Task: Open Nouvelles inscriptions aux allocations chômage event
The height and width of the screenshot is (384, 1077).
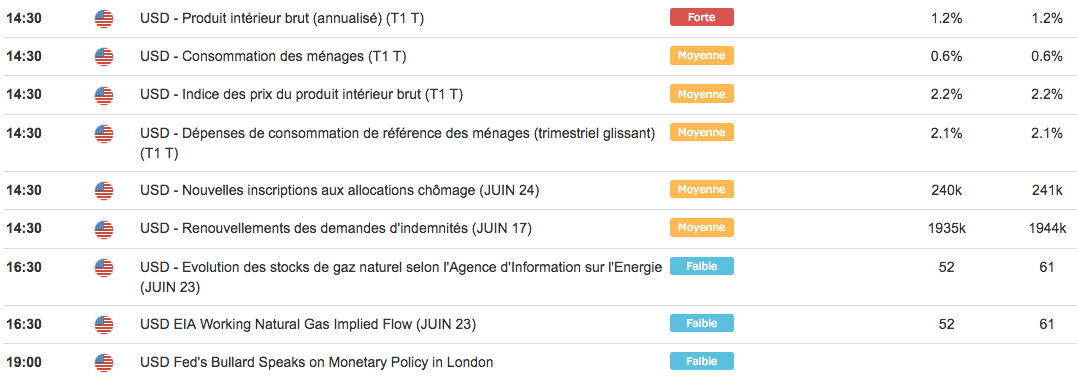Action: point(339,191)
